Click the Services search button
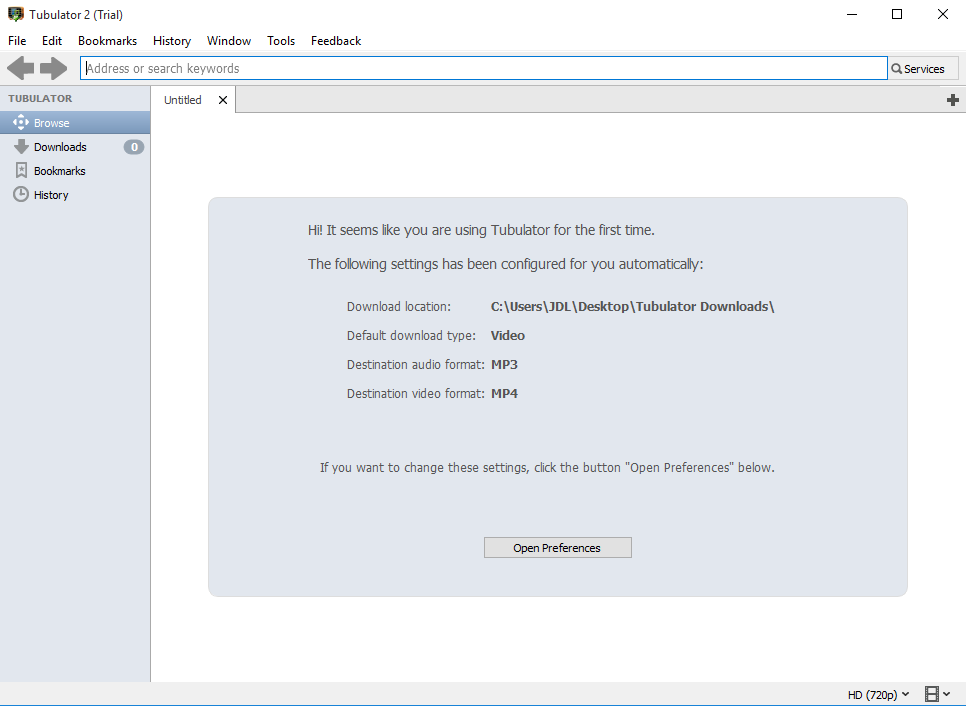This screenshot has height=706, width=966. pos(923,68)
